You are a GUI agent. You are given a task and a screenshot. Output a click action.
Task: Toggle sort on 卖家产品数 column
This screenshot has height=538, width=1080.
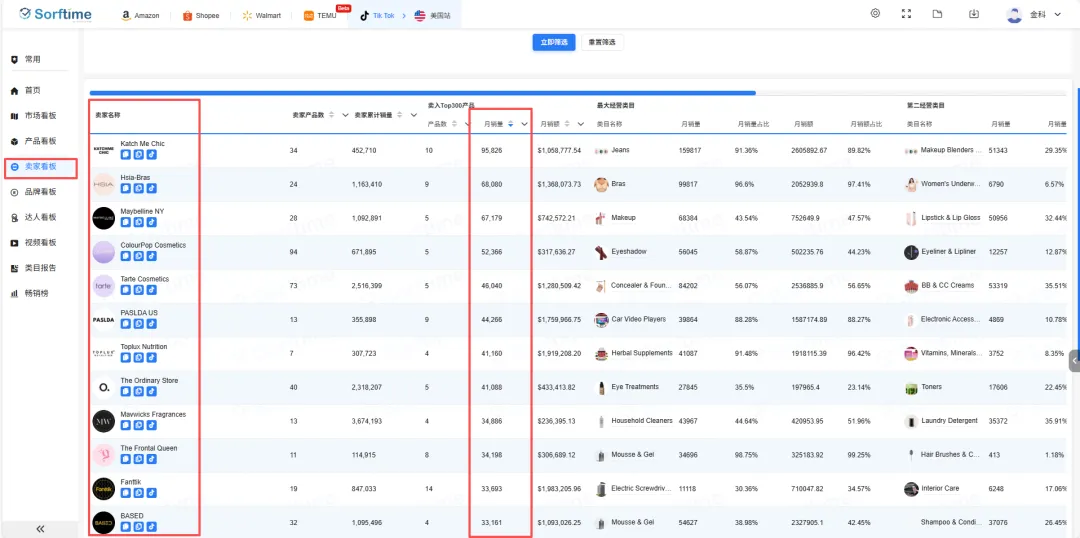pyautogui.click(x=332, y=115)
